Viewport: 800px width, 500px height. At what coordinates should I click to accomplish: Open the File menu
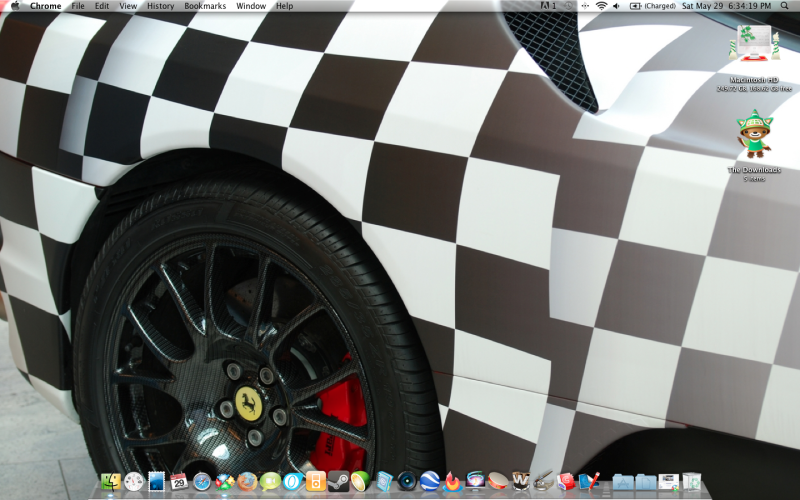[78, 6]
